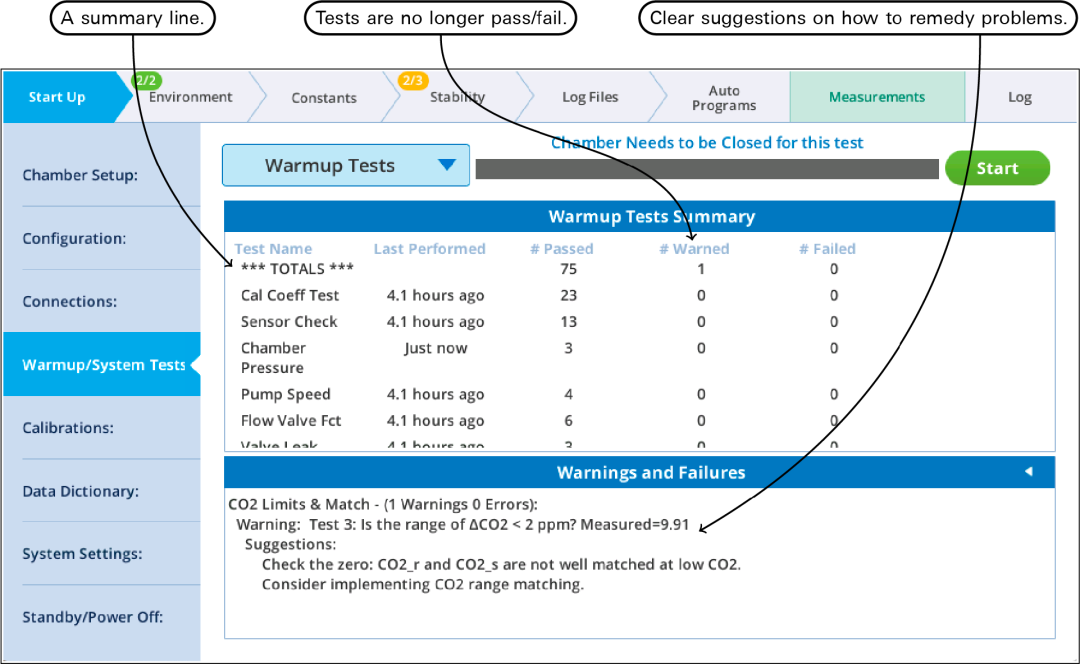The width and height of the screenshot is (1080, 664).
Task: Collapse the Warnings and Failures panel arrow
Action: point(1028,472)
